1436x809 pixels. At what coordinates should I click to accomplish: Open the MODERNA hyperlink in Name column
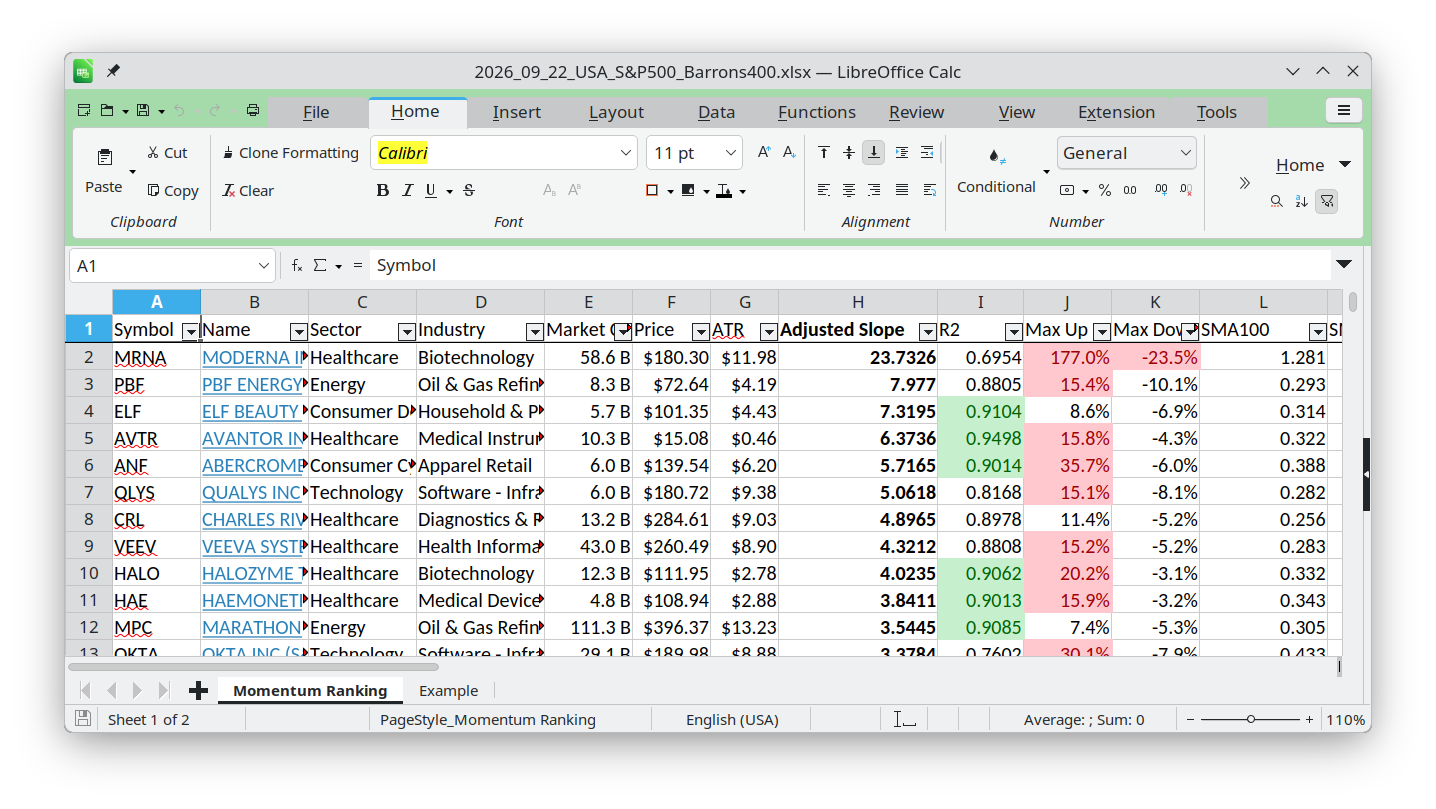(x=252, y=357)
